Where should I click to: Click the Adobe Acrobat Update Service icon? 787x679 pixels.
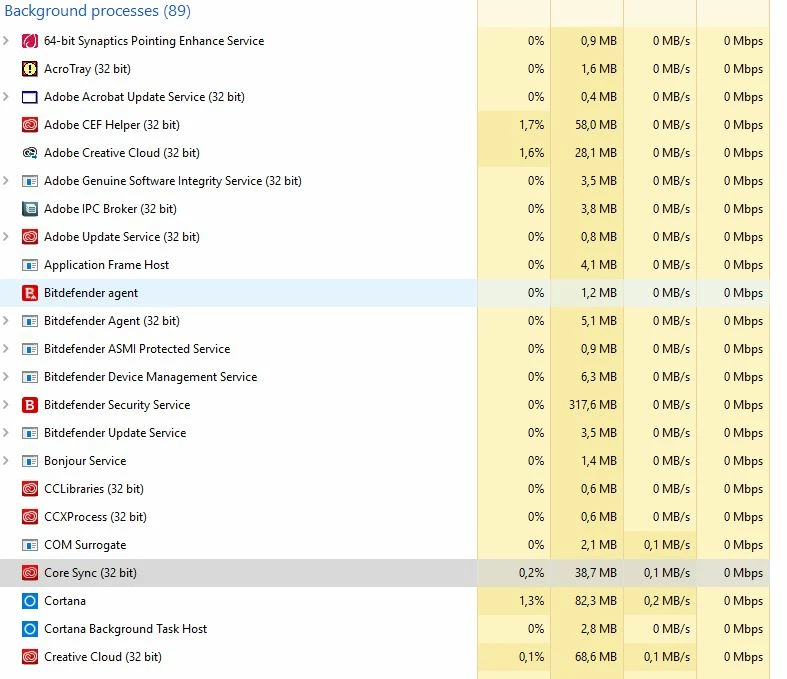(x=30, y=97)
